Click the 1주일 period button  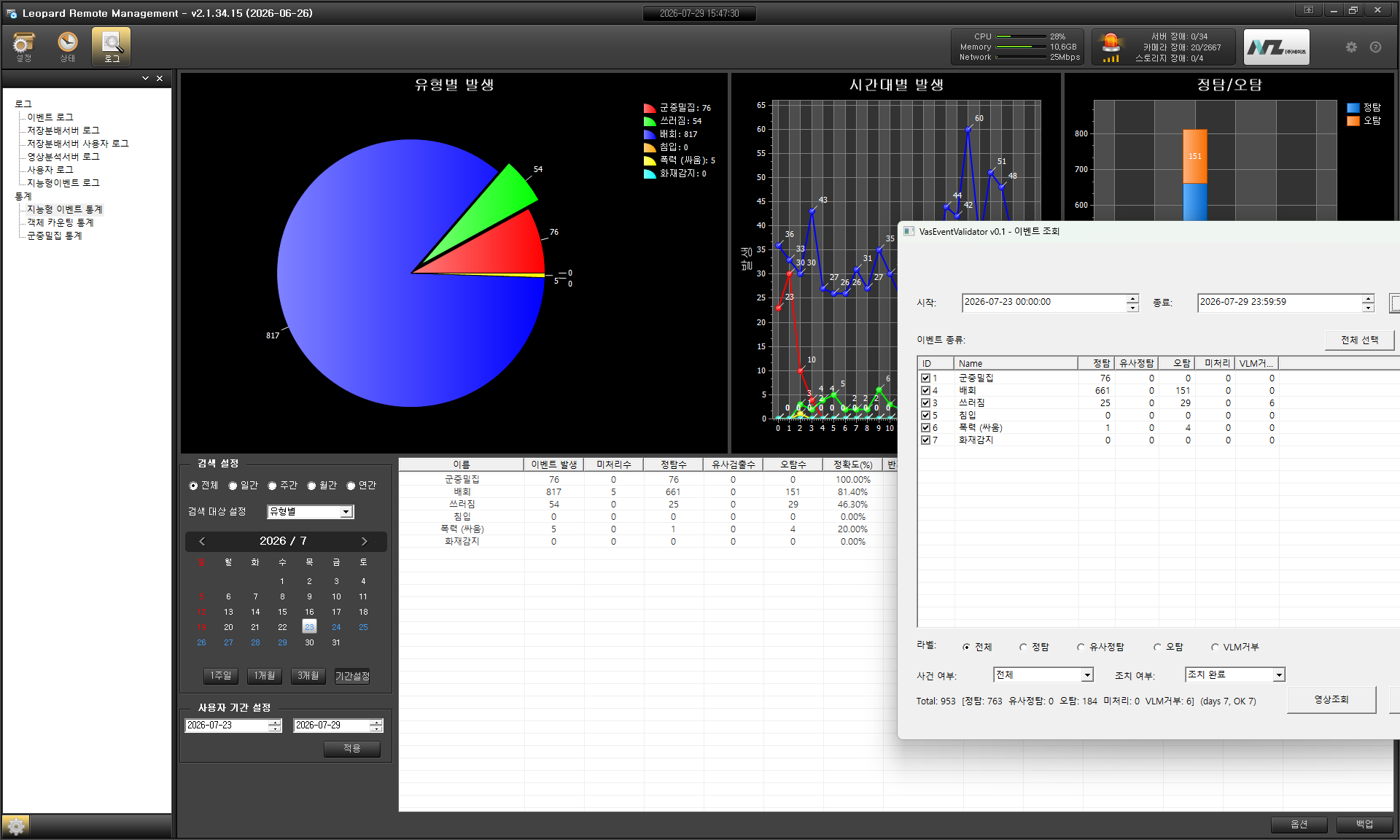coord(221,676)
